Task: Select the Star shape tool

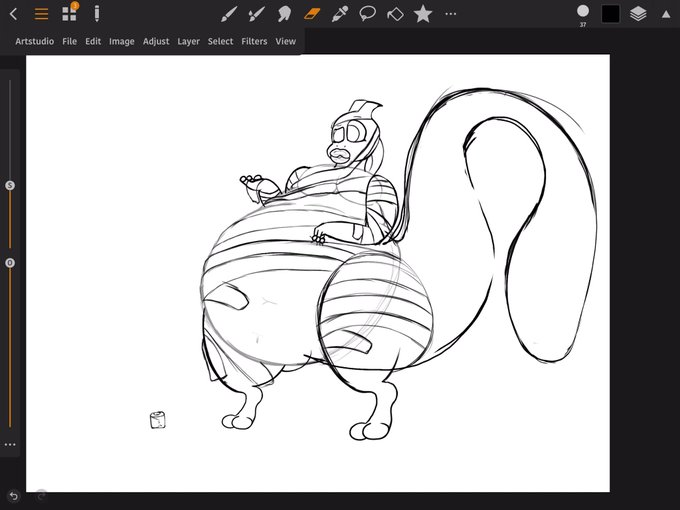Action: (x=423, y=14)
